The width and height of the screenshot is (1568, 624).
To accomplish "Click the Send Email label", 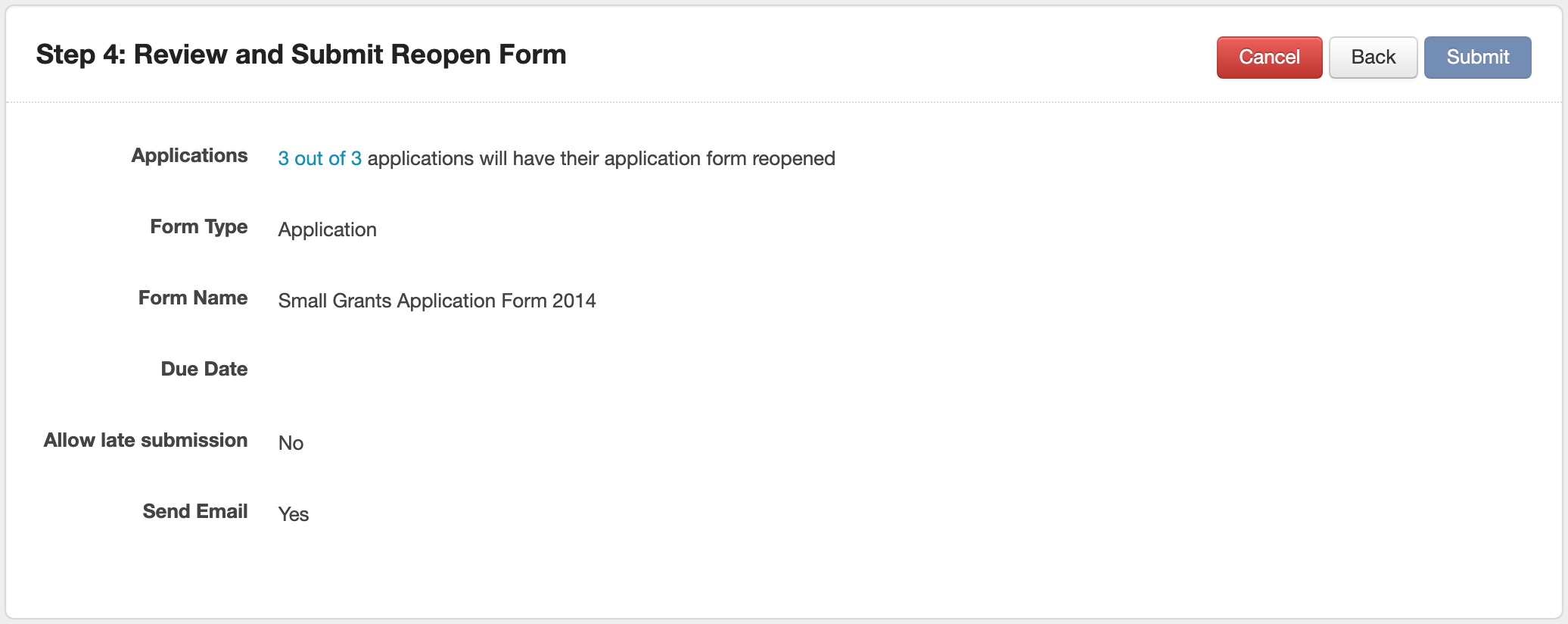I will [194, 511].
